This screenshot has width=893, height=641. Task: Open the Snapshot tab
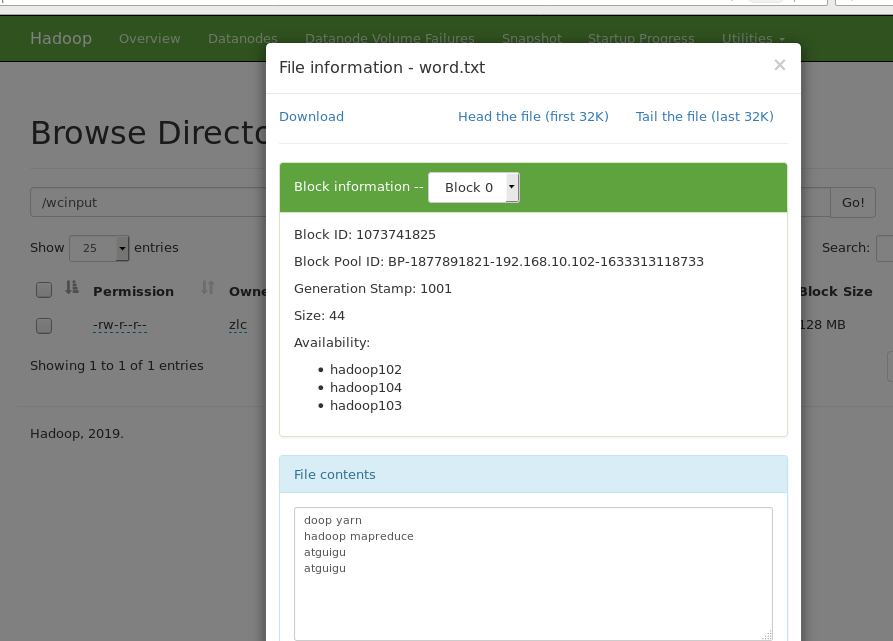point(532,38)
